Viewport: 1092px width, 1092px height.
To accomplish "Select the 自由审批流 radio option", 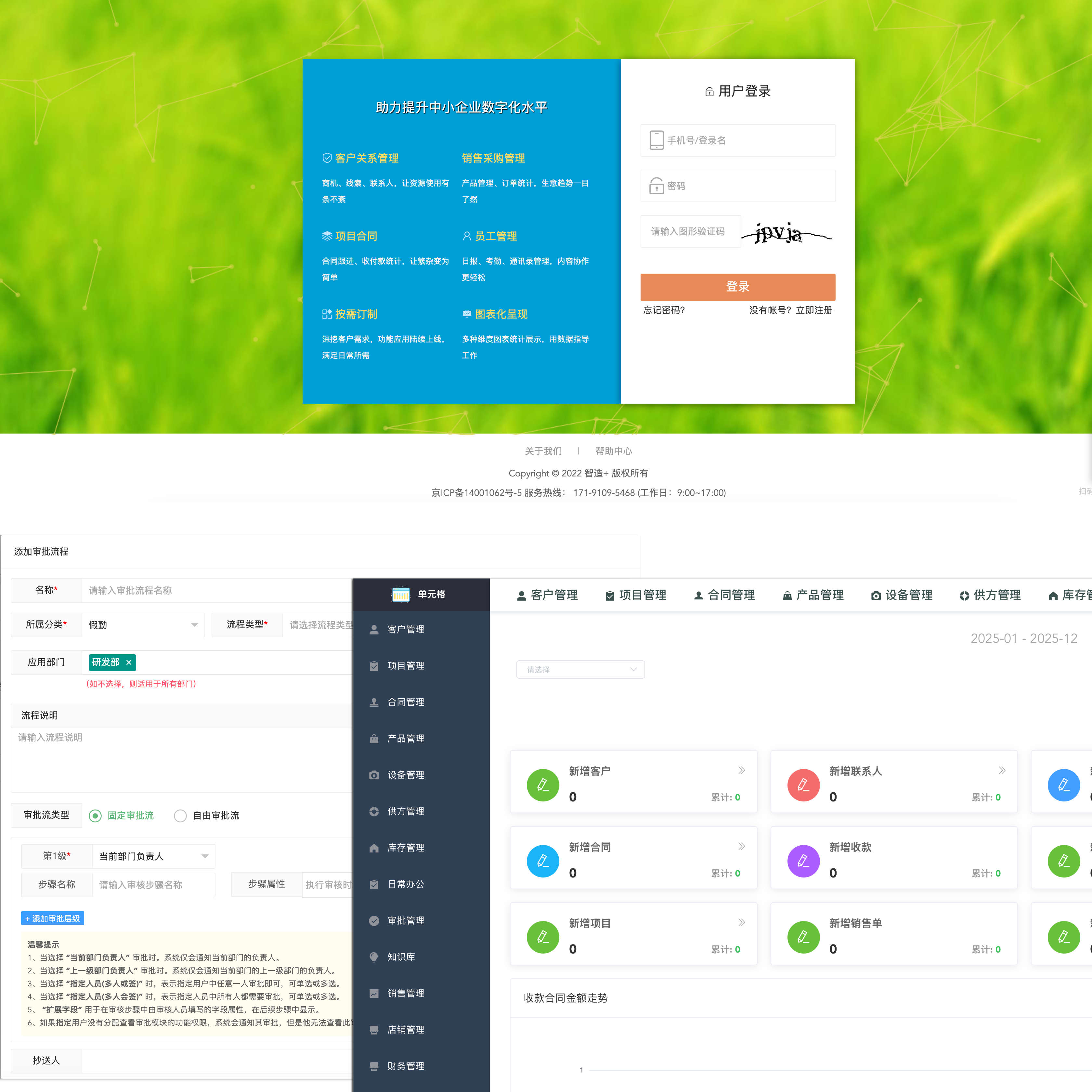I will 180,816.
